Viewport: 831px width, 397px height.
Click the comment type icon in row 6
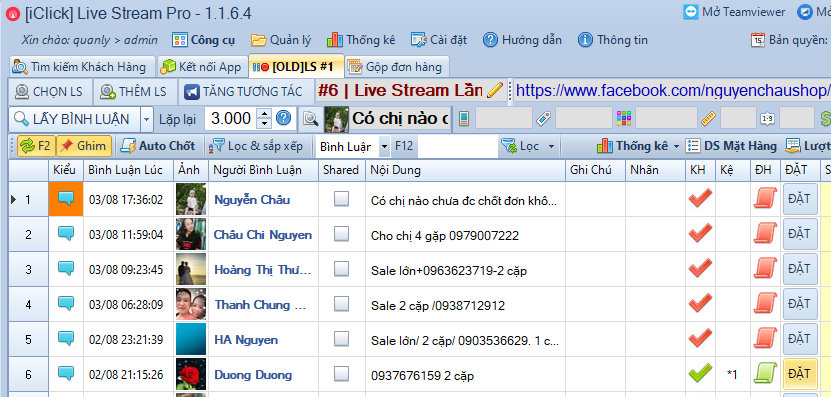point(66,374)
